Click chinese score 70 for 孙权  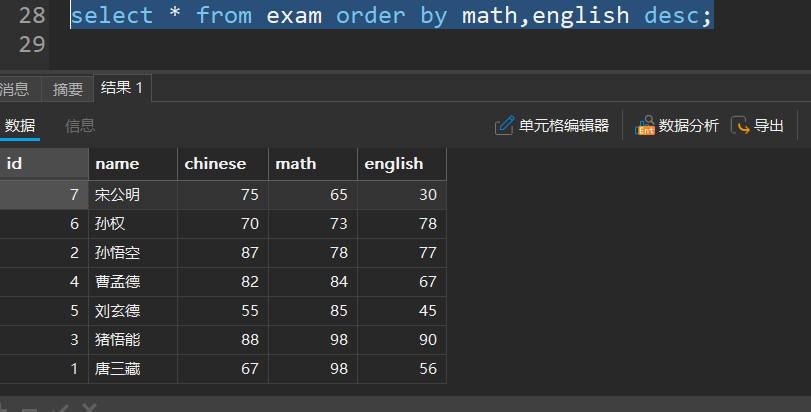[223, 224]
